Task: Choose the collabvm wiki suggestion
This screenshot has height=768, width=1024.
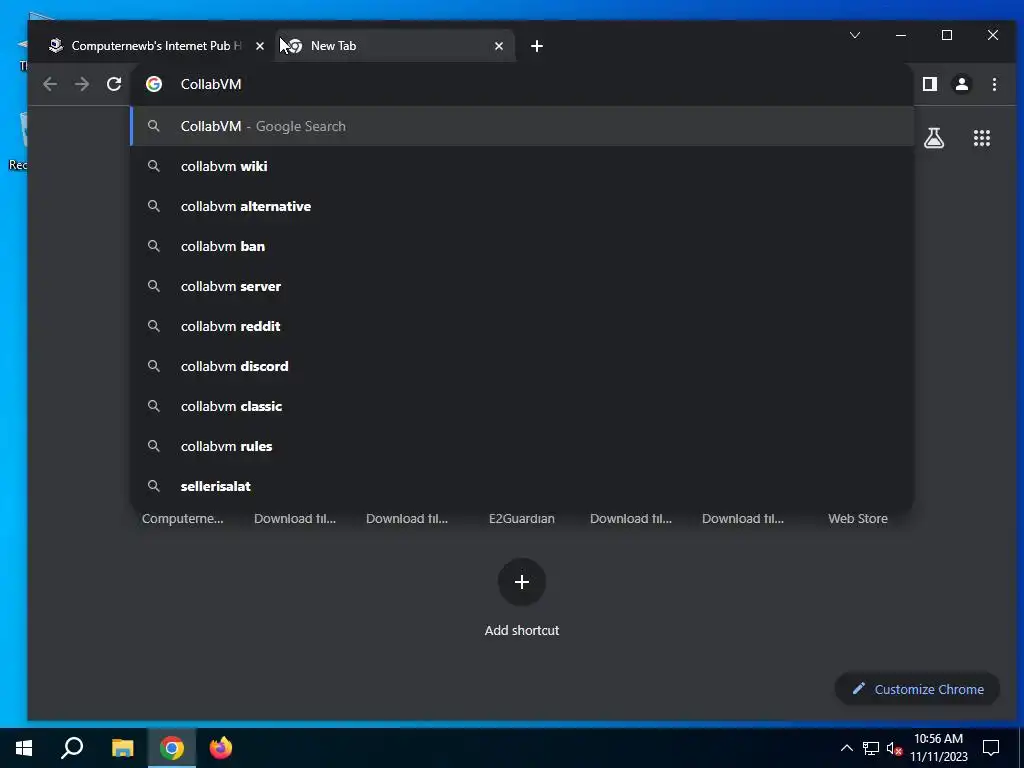Action: pyautogui.click(x=522, y=166)
